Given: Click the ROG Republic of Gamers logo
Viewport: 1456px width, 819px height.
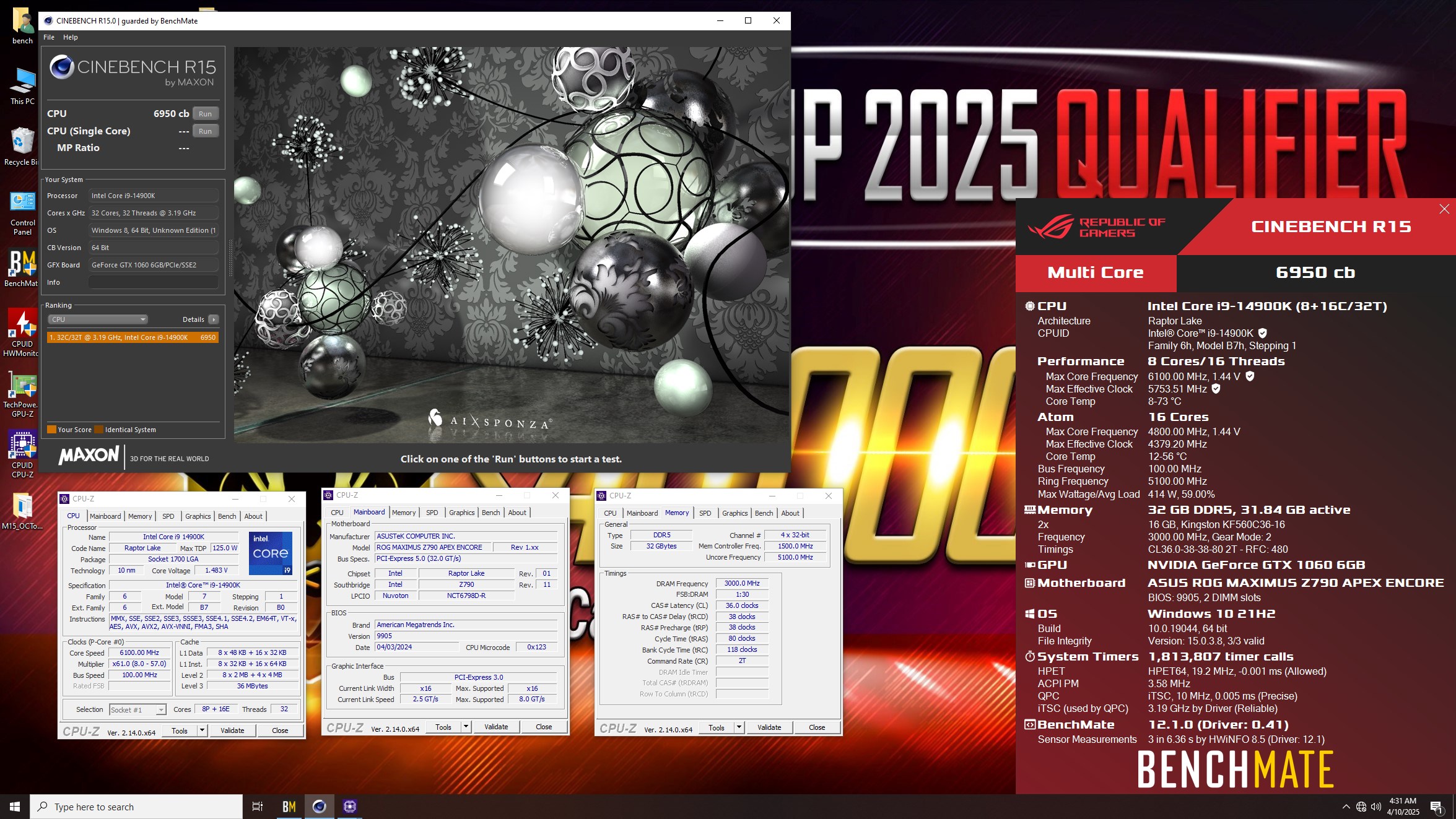Looking at the screenshot, I should 1096,227.
